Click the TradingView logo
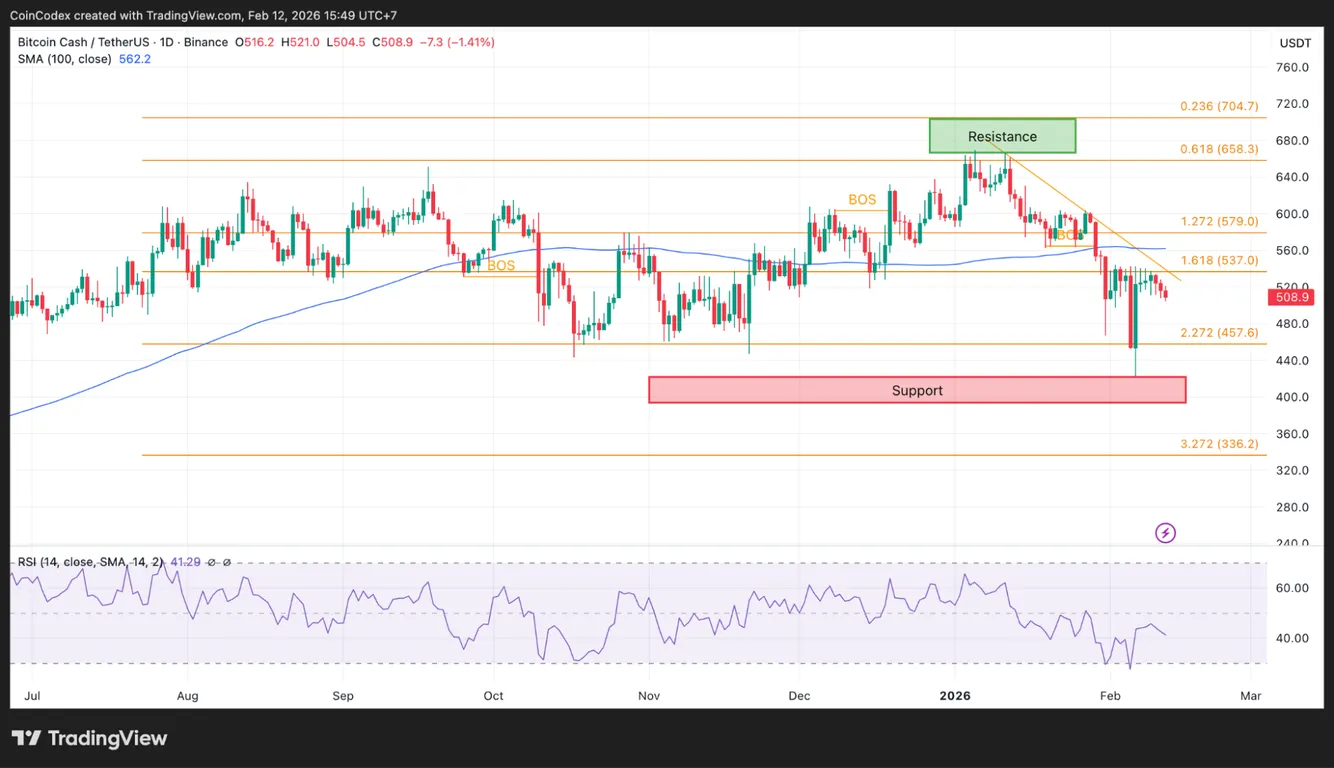 pyautogui.click(x=90, y=739)
